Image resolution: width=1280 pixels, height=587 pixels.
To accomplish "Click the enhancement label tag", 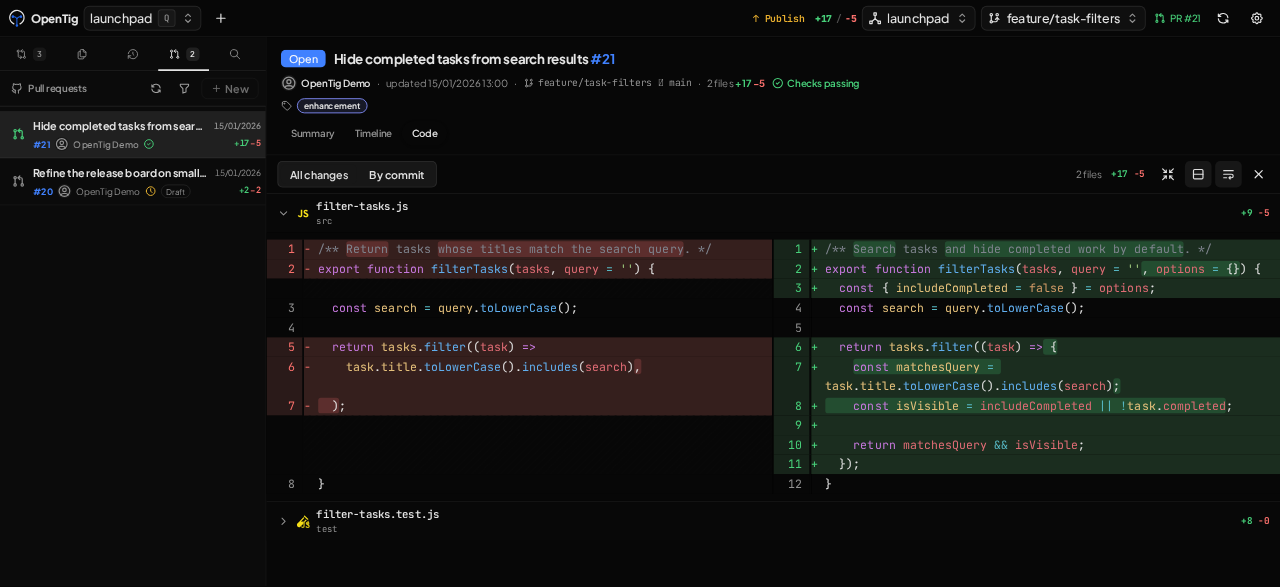I will 332,106.
